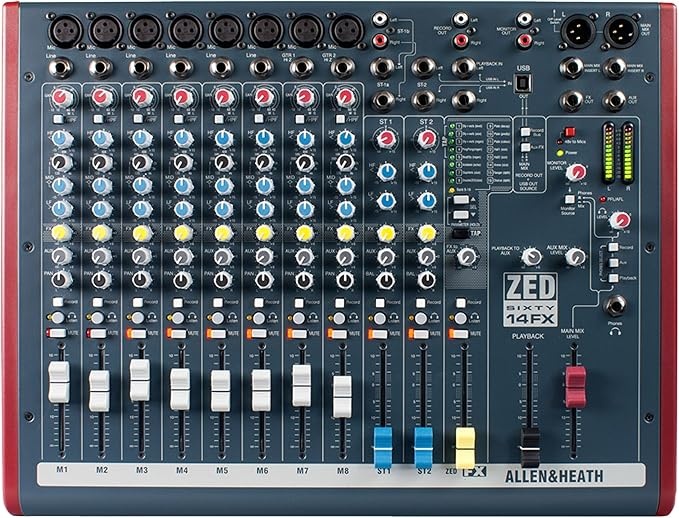679x518 pixels.
Task: Toggle the Aux-FX source switch
Action: tap(525, 148)
